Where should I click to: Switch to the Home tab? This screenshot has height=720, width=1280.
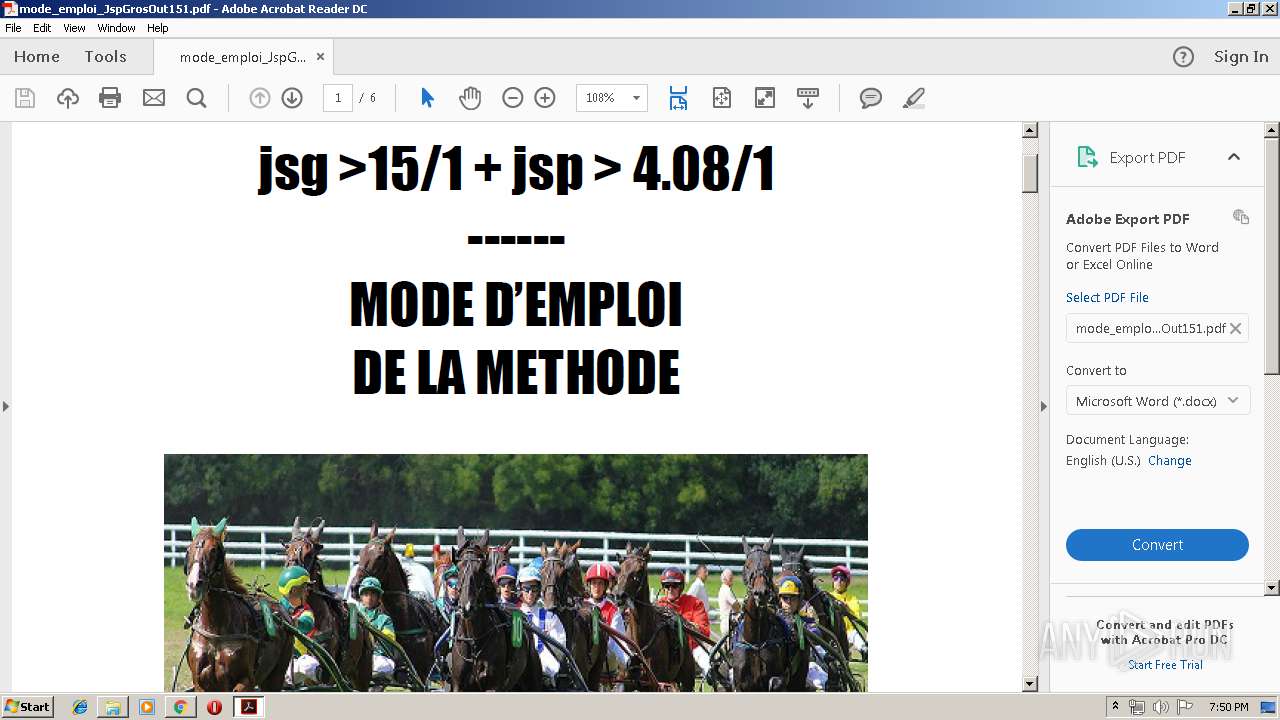point(37,57)
